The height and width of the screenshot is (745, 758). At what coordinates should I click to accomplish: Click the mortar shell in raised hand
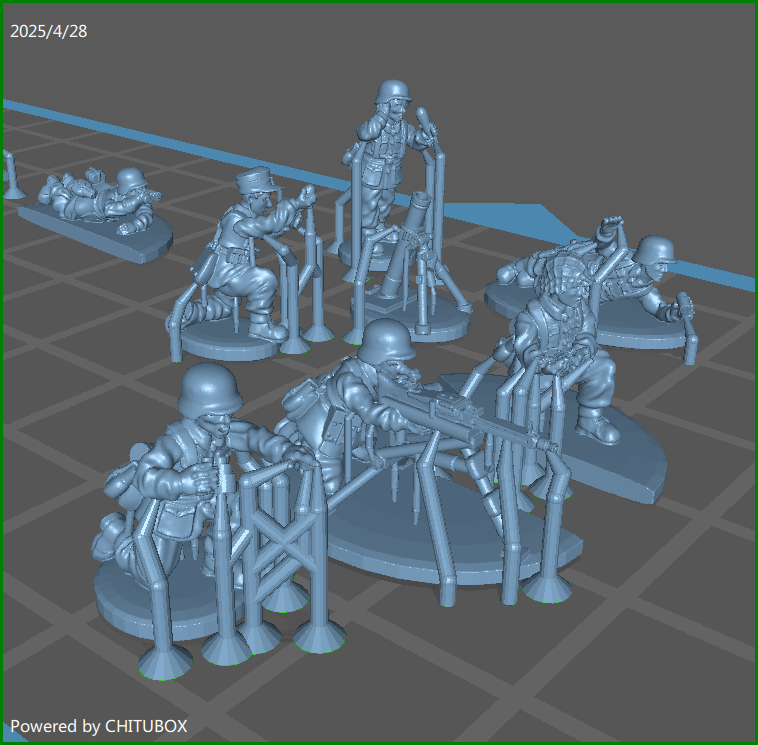click(427, 119)
